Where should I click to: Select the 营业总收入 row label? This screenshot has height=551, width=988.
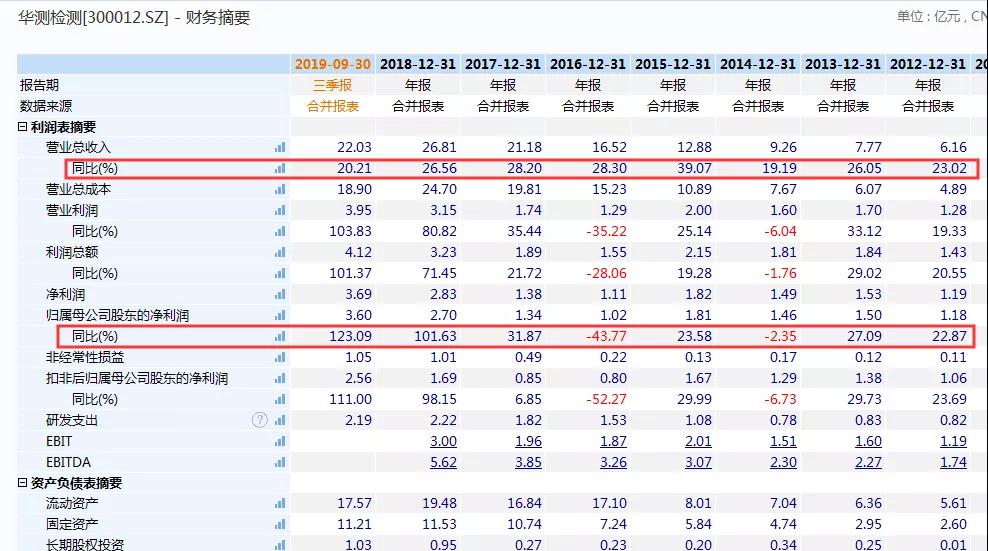pyautogui.click(x=78, y=148)
